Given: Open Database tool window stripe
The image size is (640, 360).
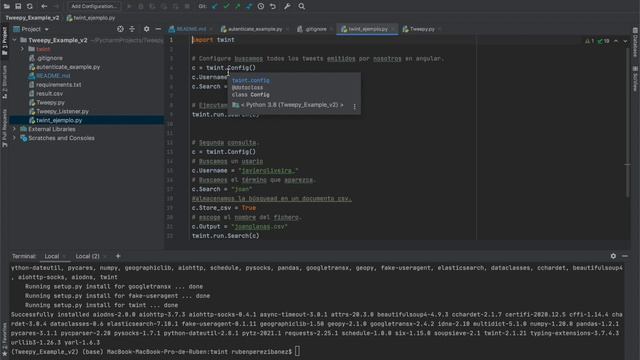Looking at the screenshot, I should pos(635,42).
